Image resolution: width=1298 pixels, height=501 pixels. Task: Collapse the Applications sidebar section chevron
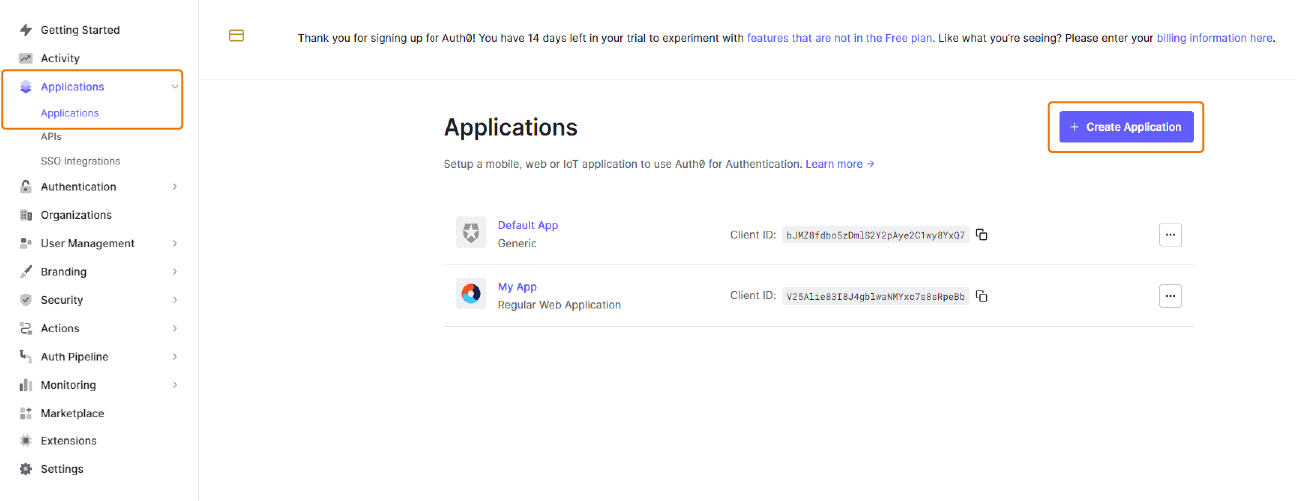click(175, 87)
